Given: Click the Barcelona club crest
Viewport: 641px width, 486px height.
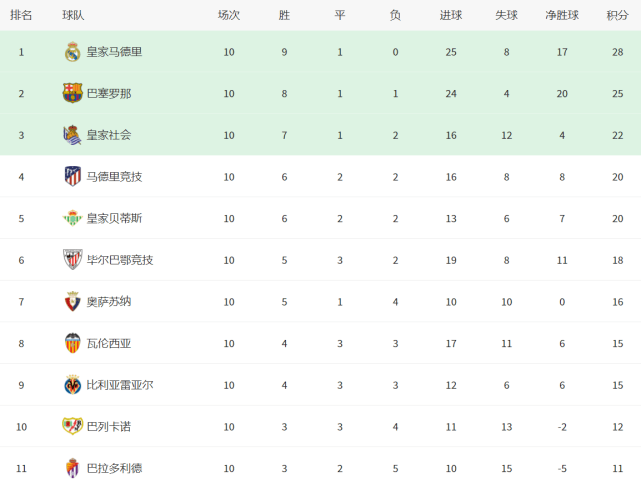Looking at the screenshot, I should [73, 93].
